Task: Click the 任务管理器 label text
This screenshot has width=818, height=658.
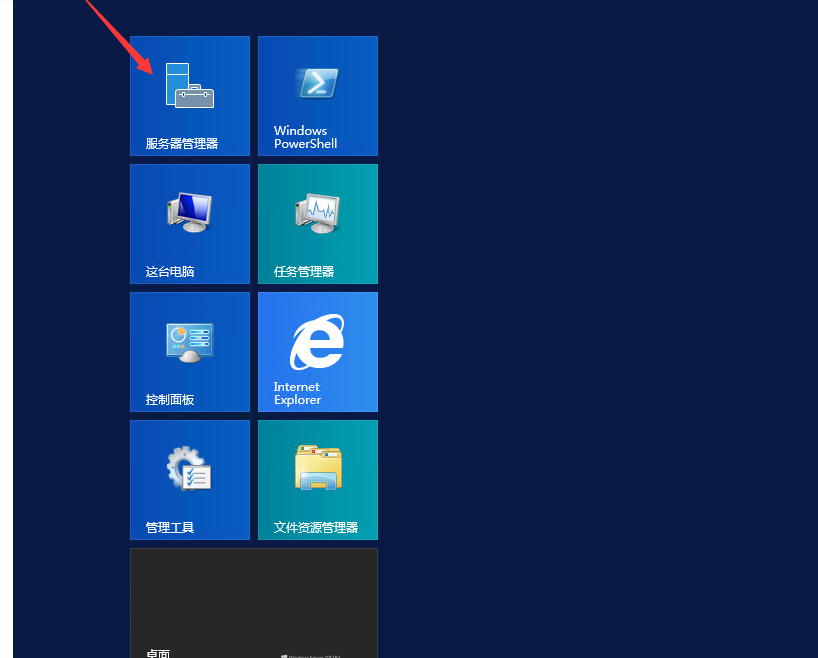Action: pyautogui.click(x=304, y=271)
